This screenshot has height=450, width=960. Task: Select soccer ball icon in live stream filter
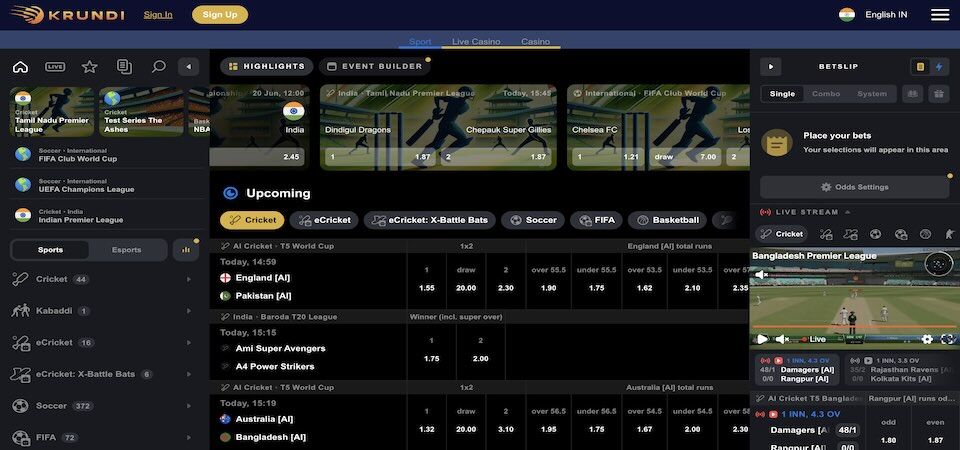(876, 234)
